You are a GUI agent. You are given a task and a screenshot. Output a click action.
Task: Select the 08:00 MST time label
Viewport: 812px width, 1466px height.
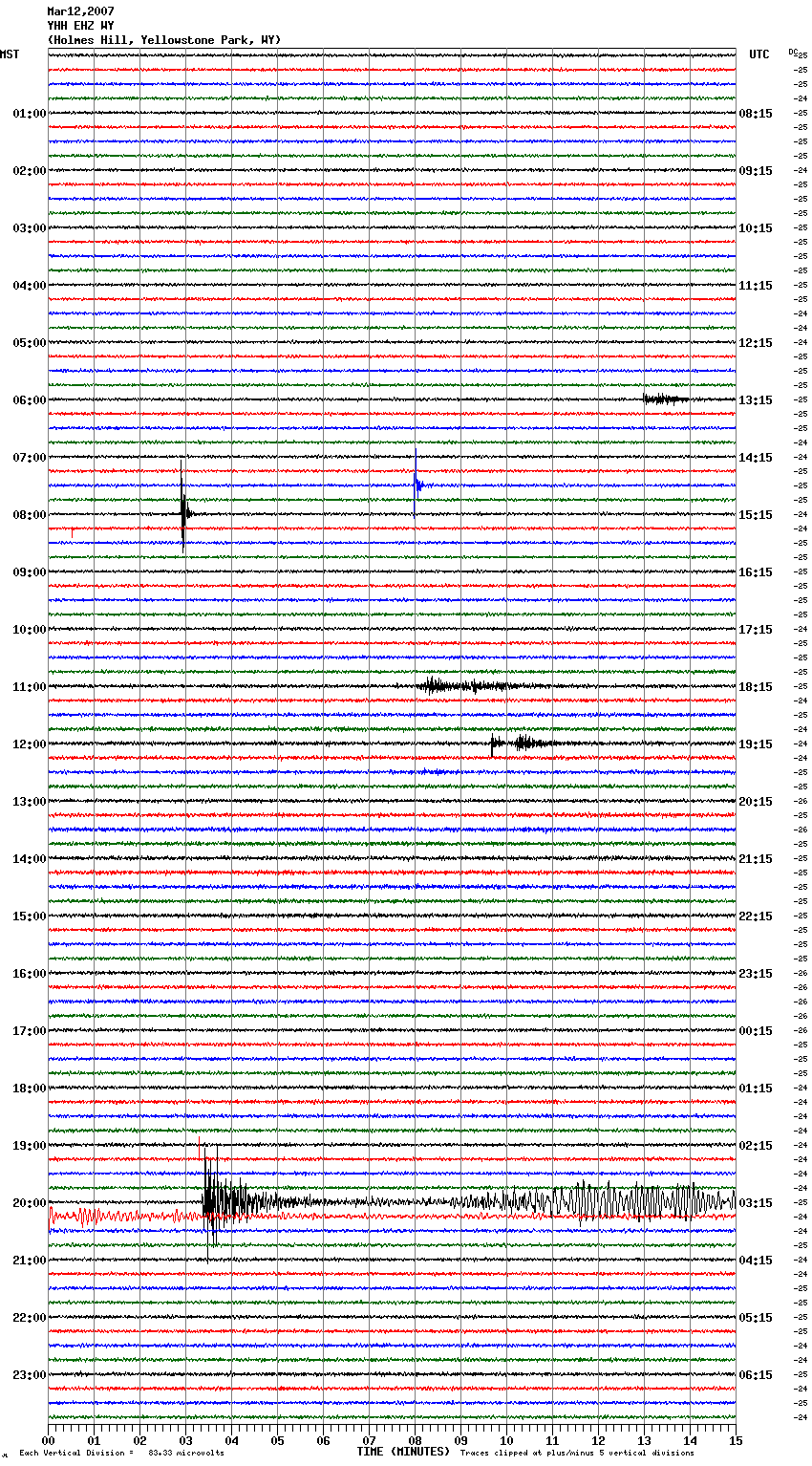(29, 515)
